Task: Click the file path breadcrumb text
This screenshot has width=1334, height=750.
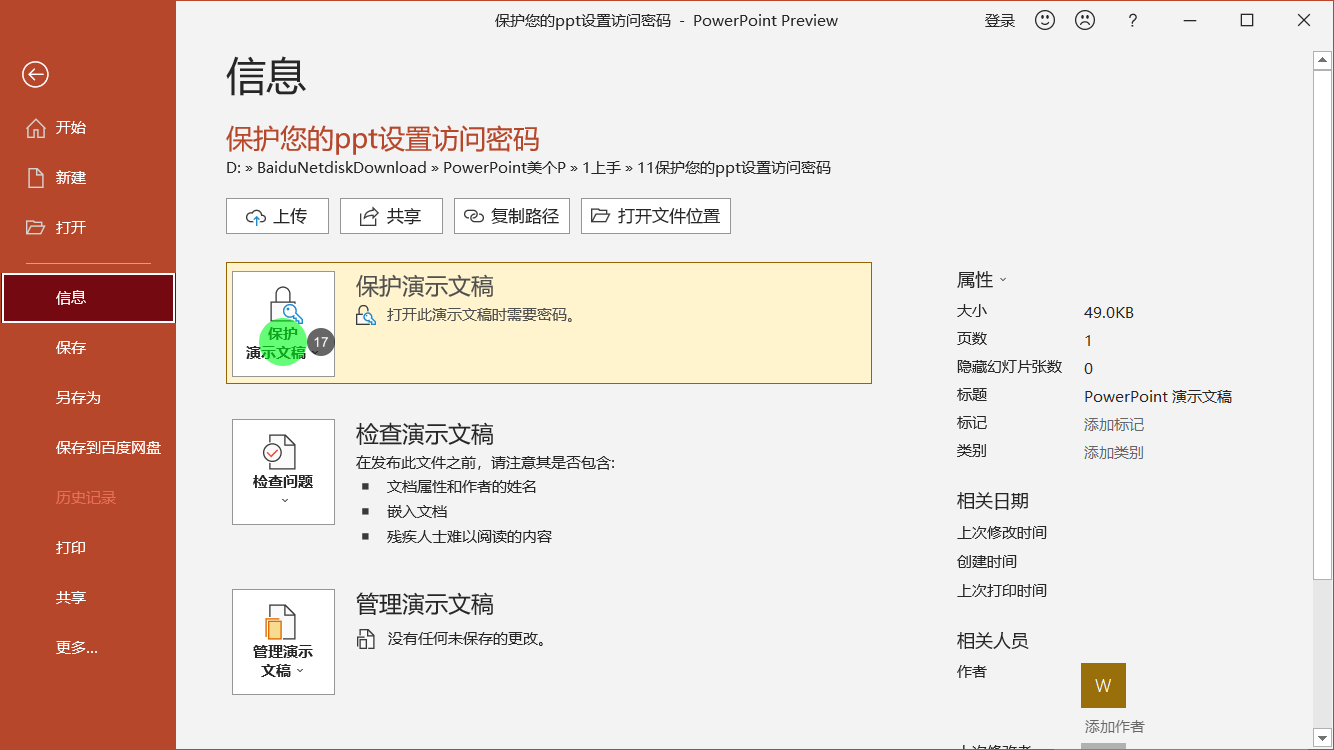Action: (x=528, y=168)
